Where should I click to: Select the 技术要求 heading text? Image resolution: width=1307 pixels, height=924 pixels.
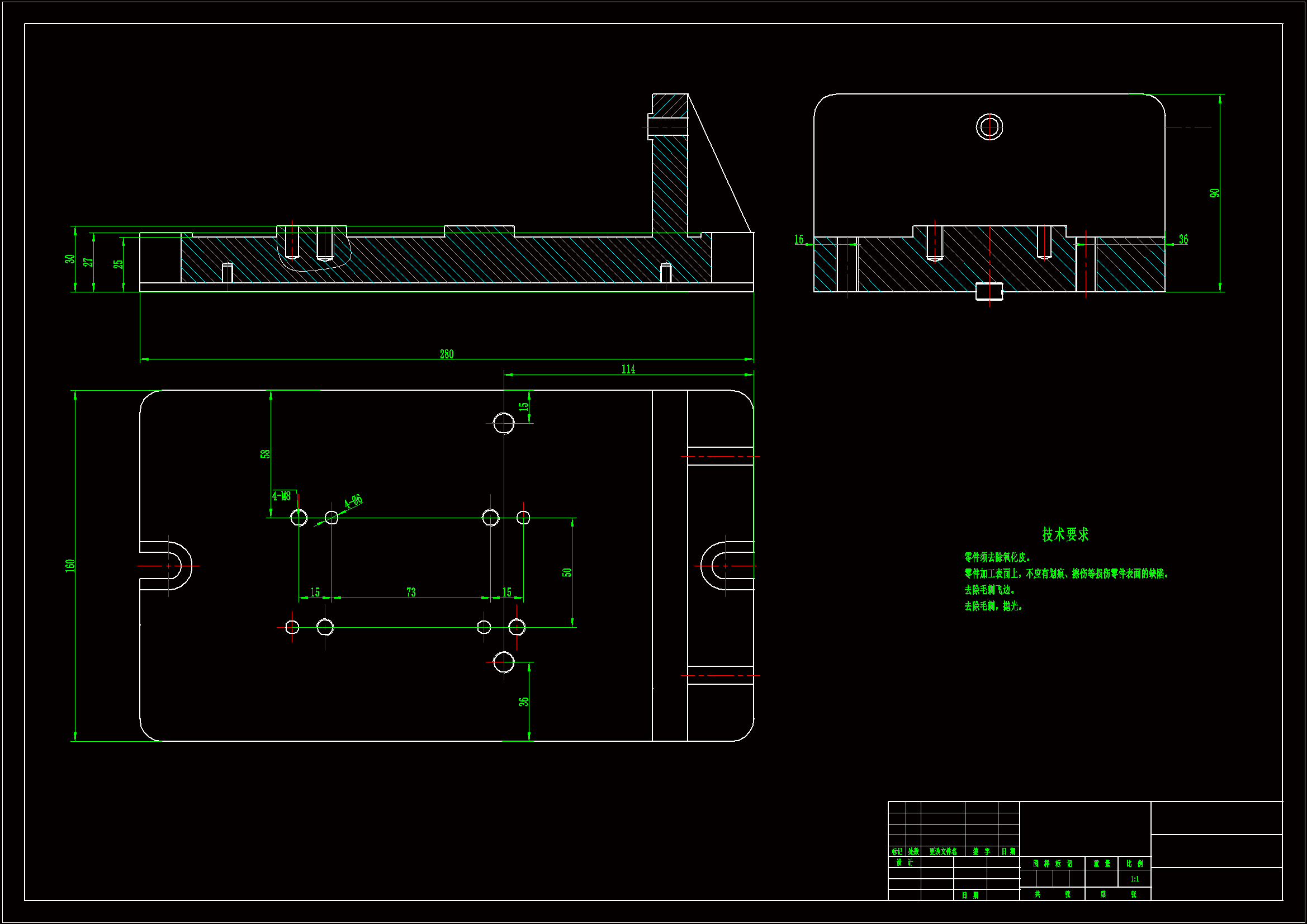point(1065,534)
